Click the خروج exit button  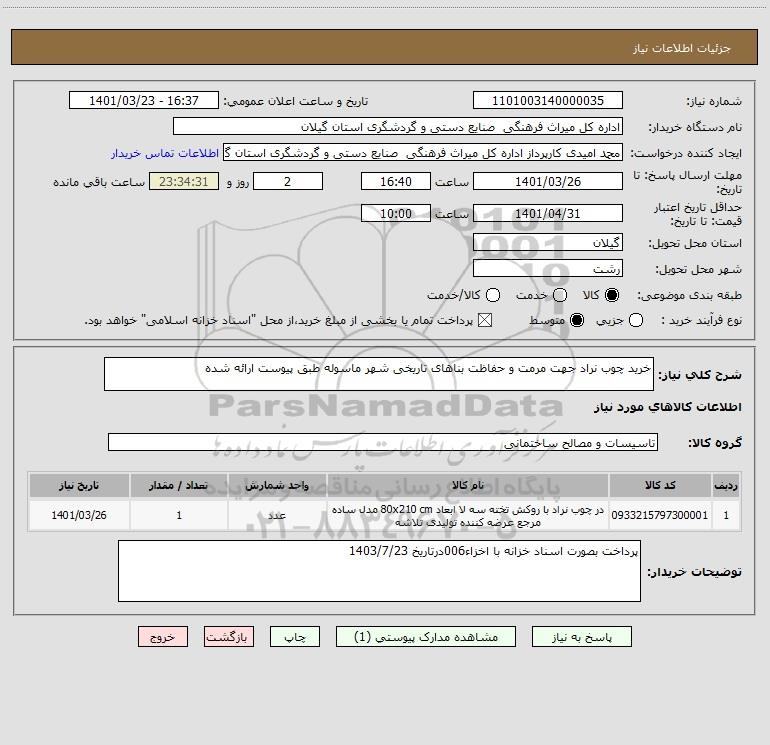pyautogui.click(x=163, y=636)
